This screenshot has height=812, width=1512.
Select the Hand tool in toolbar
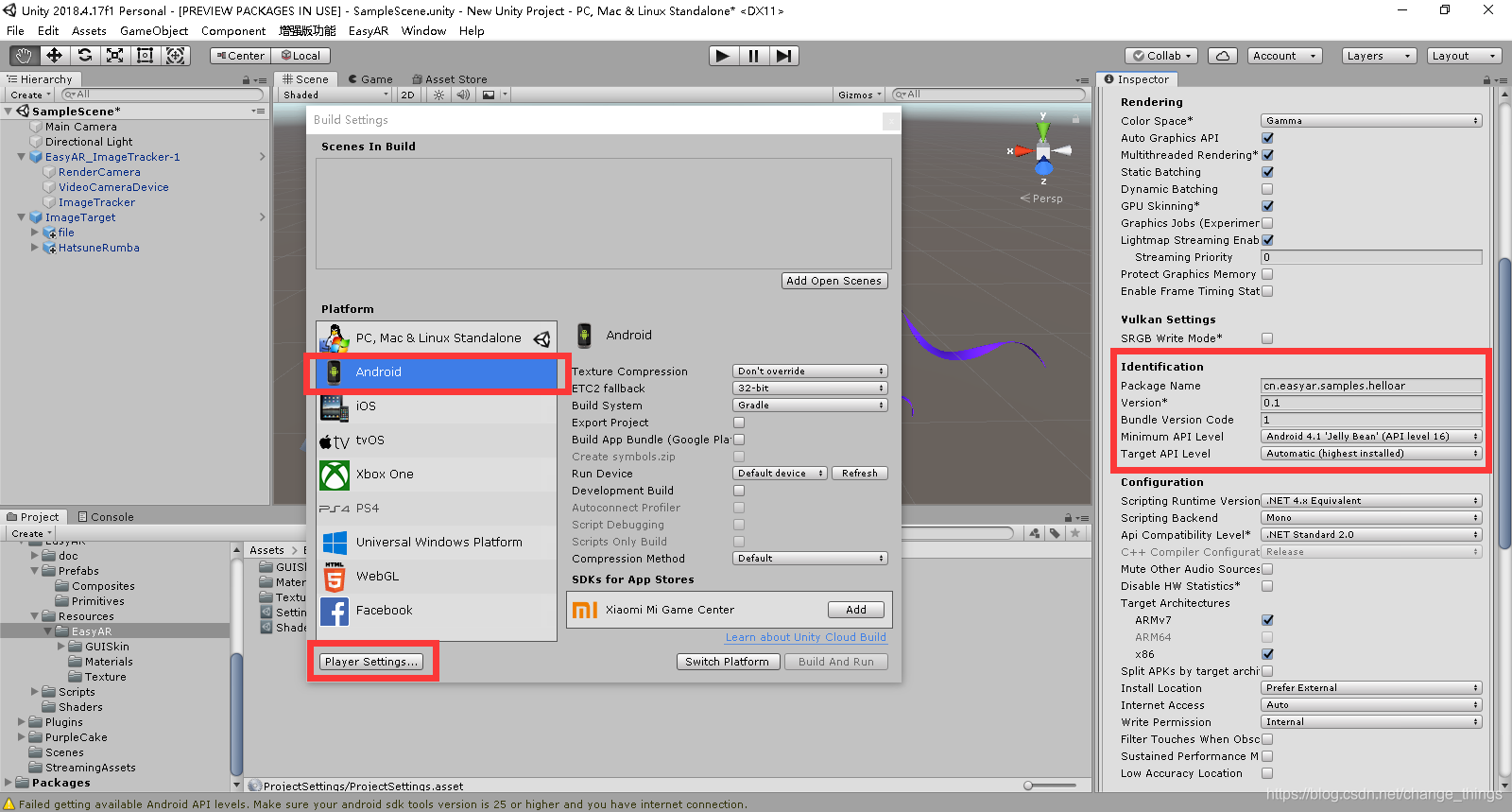24,56
